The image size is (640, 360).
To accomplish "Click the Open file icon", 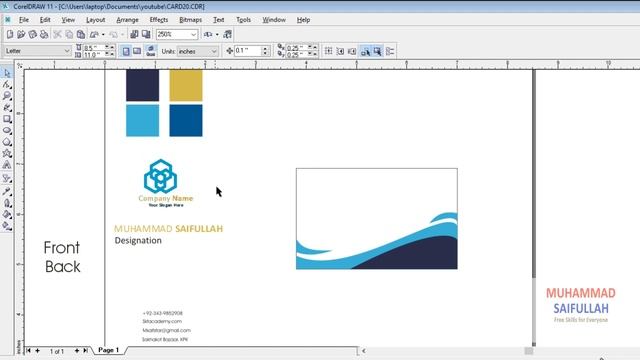I will [x=21, y=34].
